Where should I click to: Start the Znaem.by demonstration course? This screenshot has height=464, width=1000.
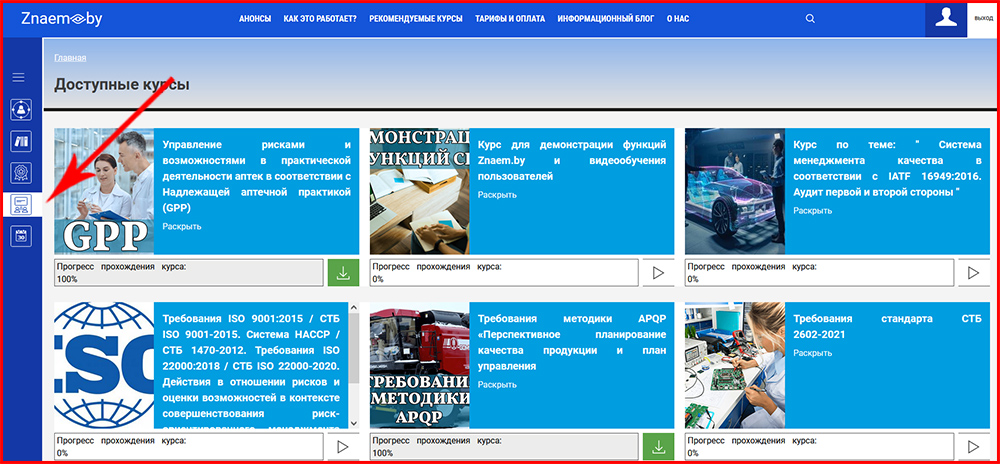pos(659,273)
